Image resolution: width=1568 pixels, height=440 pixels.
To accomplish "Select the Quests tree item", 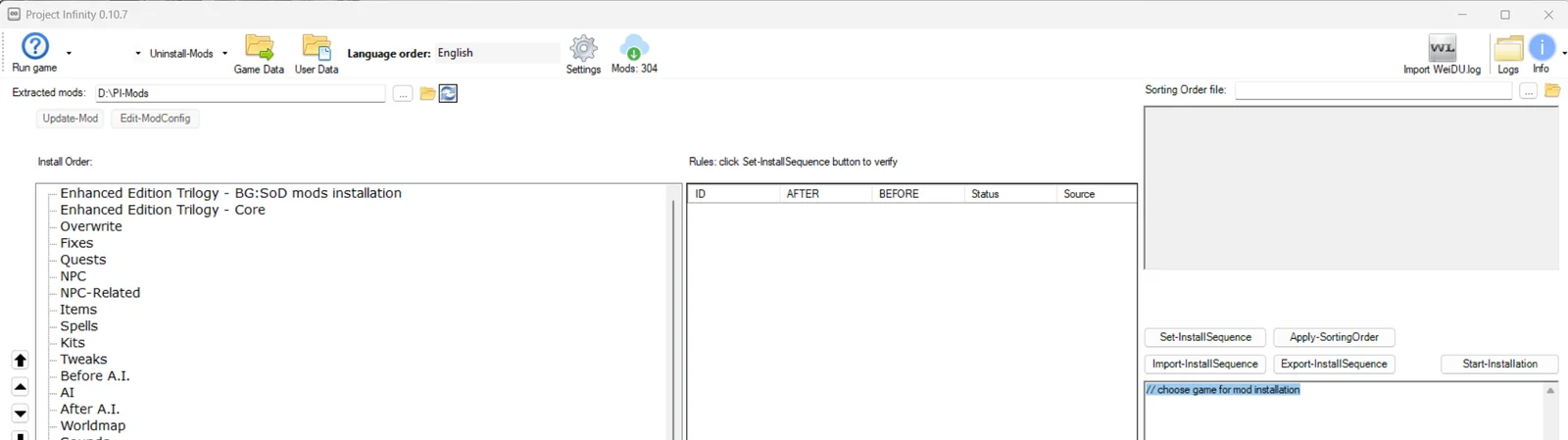I will pyautogui.click(x=83, y=260).
